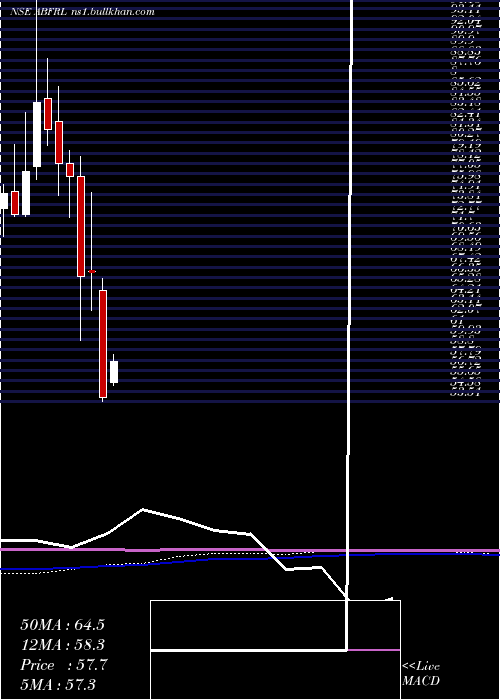Viewport: 500px width, 700px height.
Task: Click the 5MA : 57.3 value
Action: coord(57,684)
